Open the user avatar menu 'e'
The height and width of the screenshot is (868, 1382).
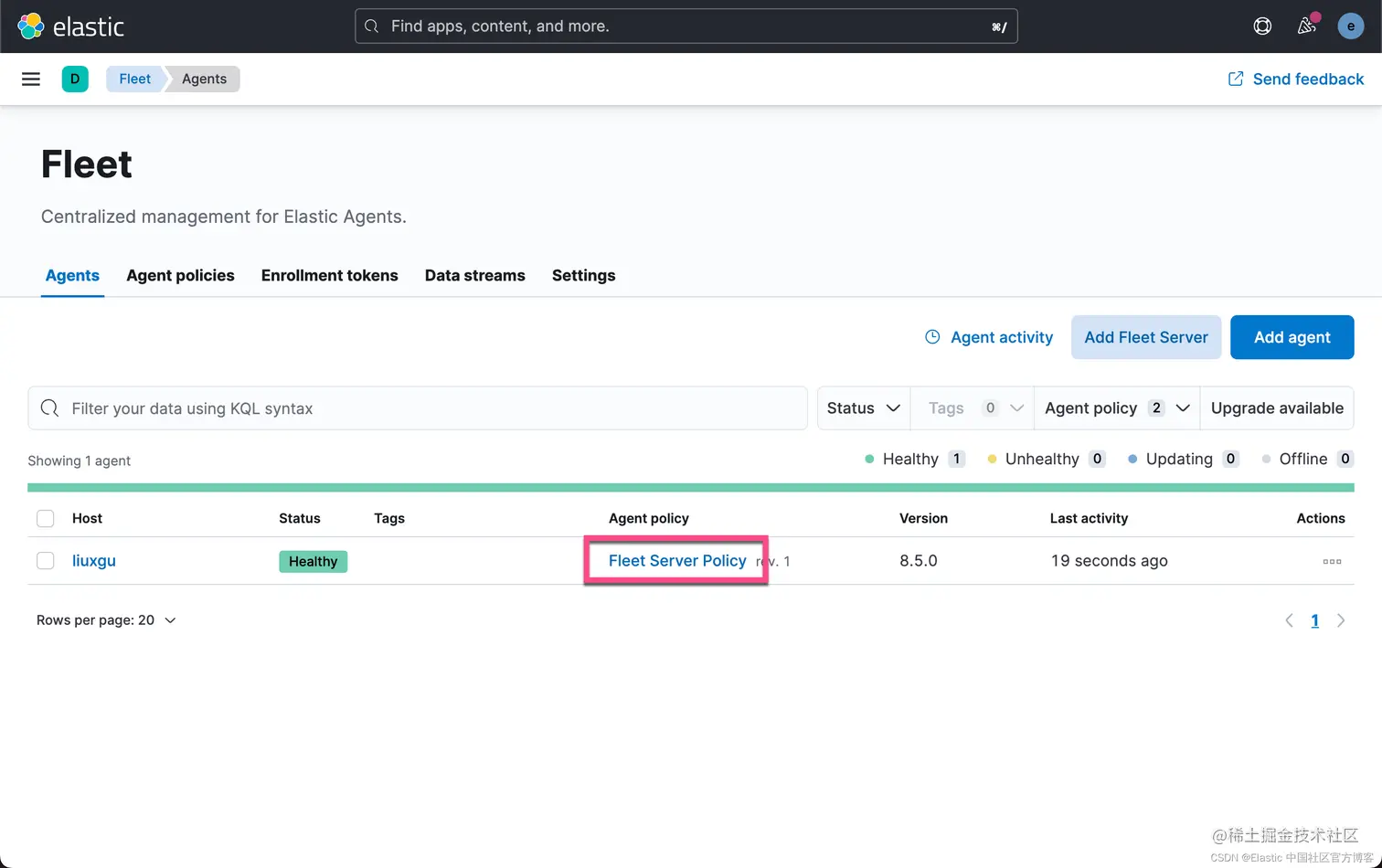click(1350, 26)
